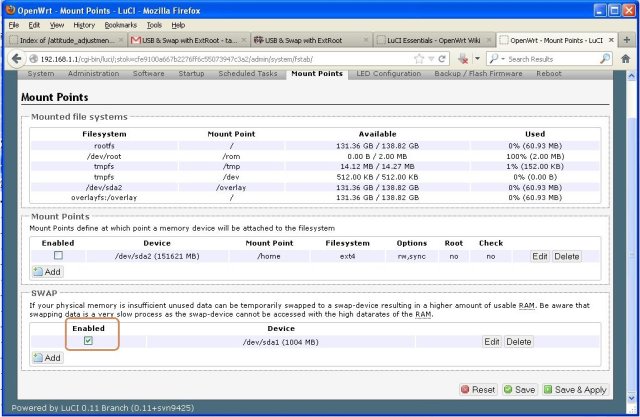The height and width of the screenshot is (417, 640).
Task: Click the Reset button with red icon
Action: pyautogui.click(x=477, y=390)
